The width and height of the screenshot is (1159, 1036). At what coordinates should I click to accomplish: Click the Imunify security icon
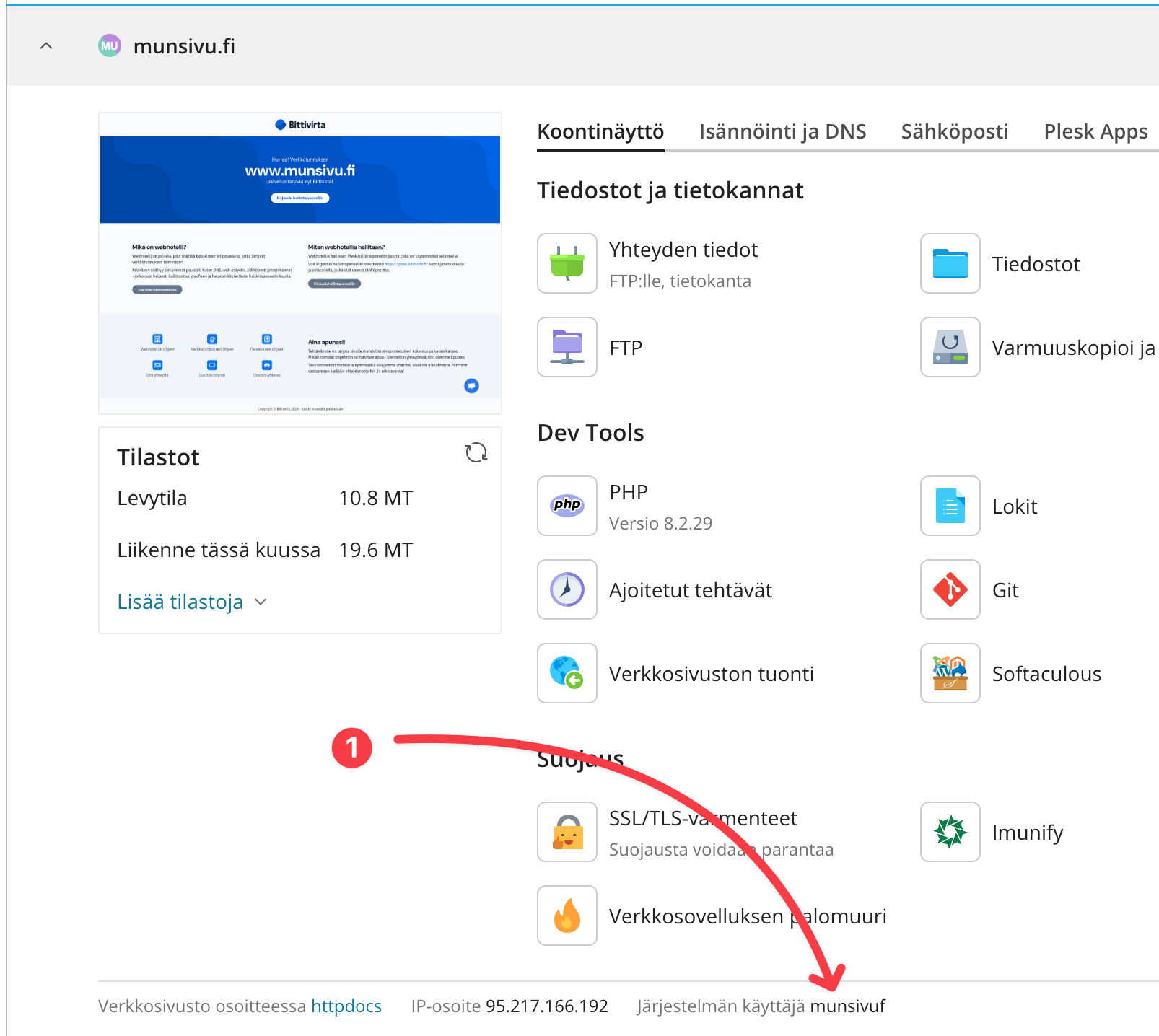pyautogui.click(x=950, y=832)
